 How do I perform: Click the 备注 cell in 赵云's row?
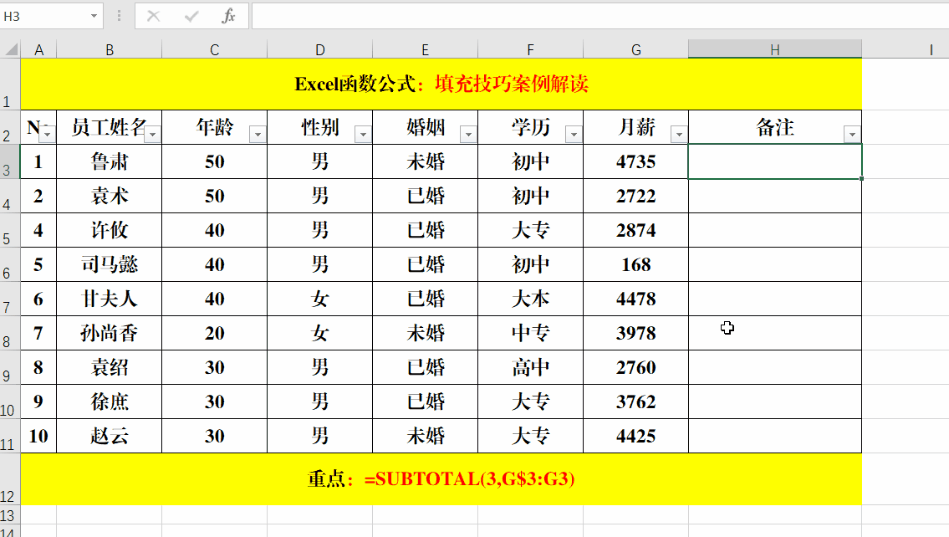[775, 436]
